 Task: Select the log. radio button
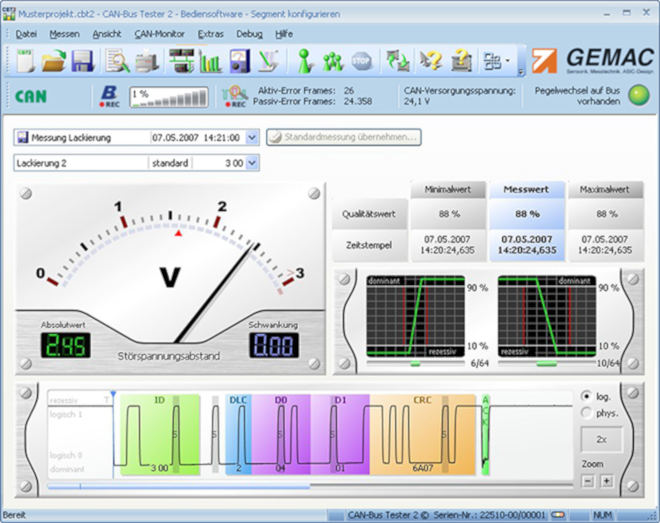586,396
